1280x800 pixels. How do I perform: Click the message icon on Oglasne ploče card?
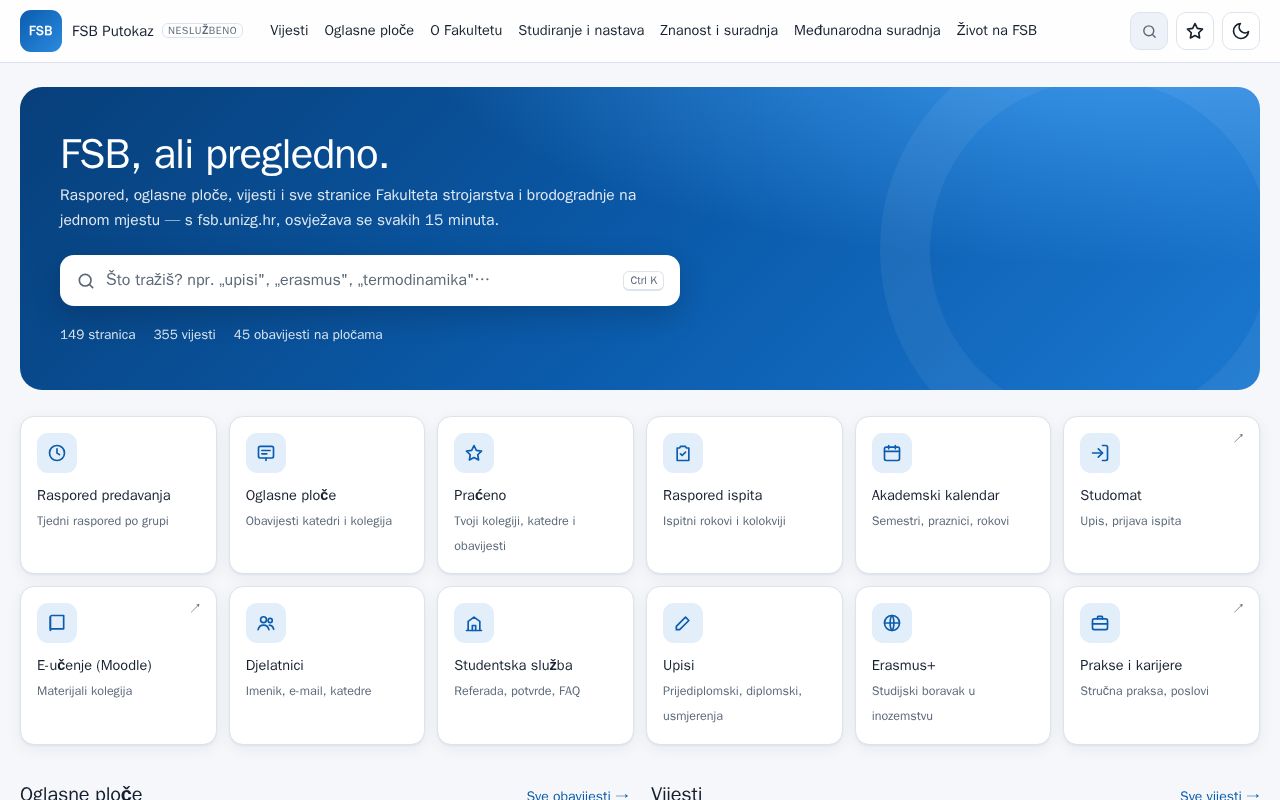point(266,453)
